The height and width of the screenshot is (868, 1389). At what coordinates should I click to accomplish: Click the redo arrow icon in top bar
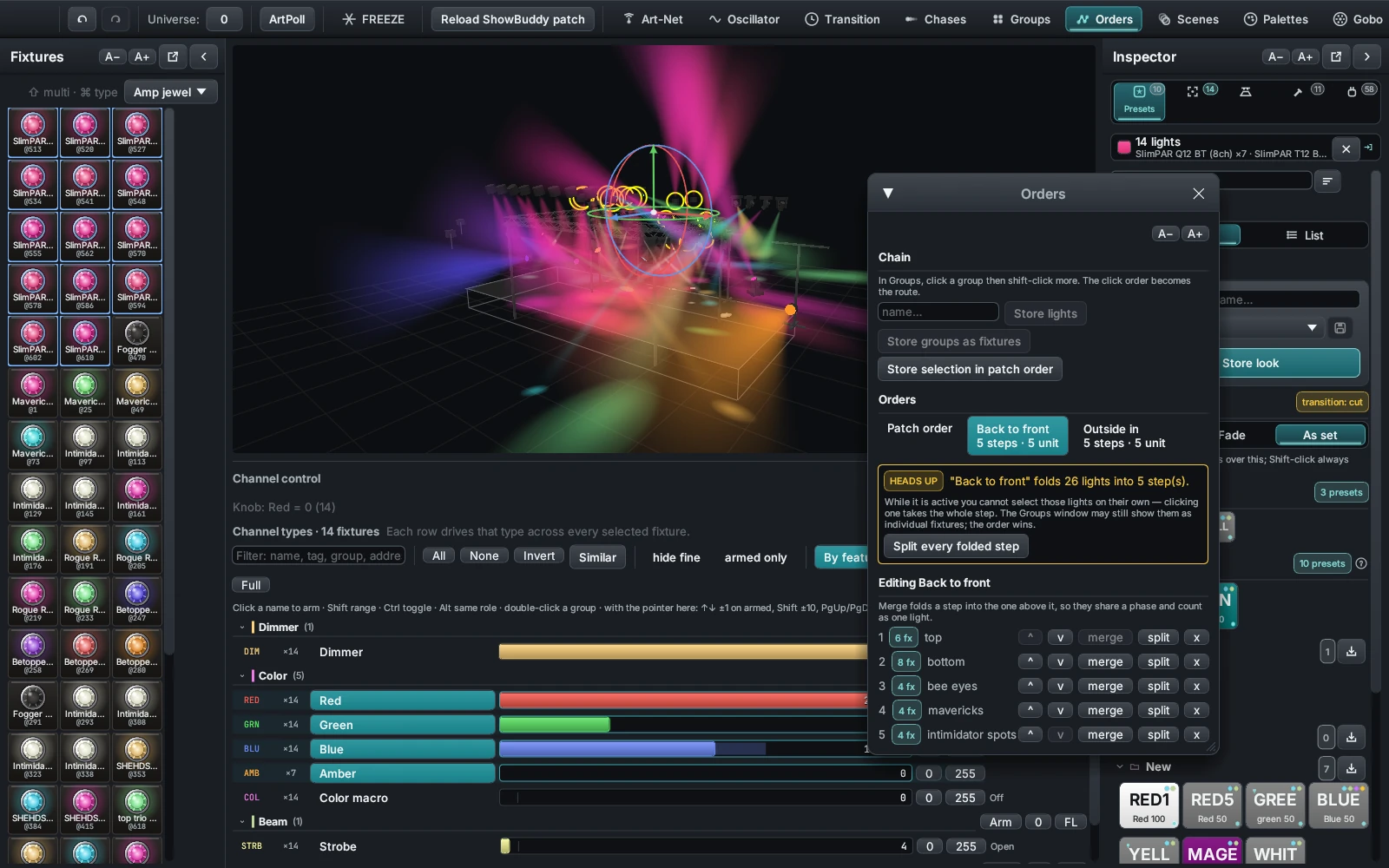[x=115, y=19]
